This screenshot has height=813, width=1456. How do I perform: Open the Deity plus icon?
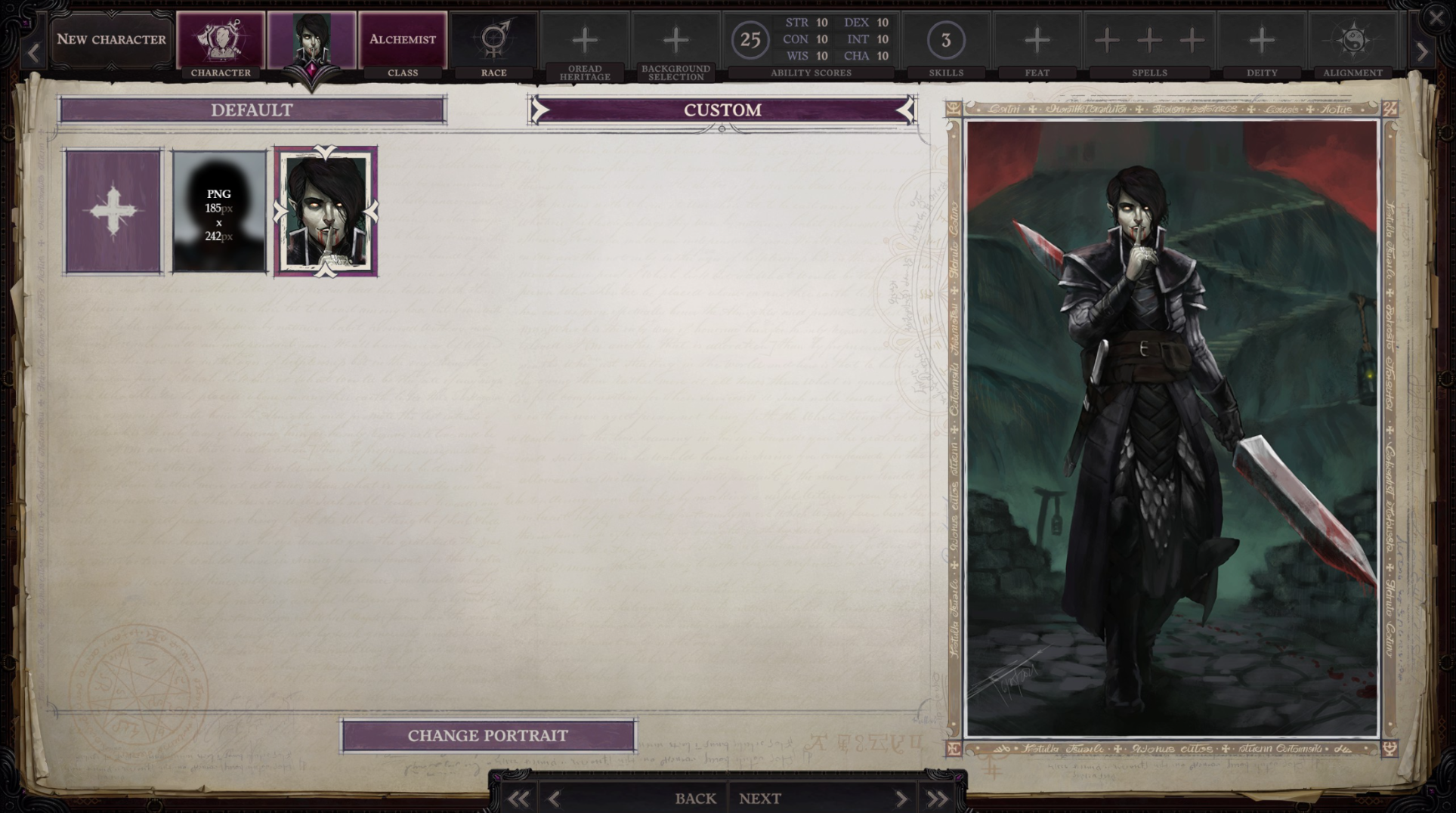1261,39
